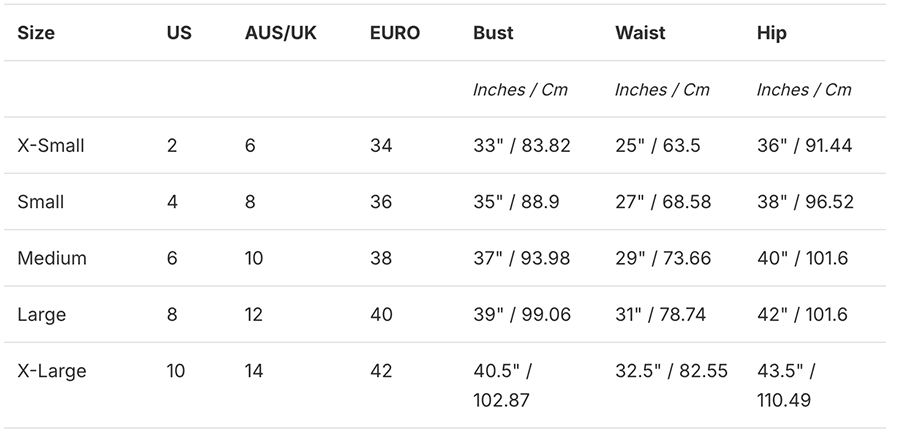Viewport: 900px width, 436px height.
Task: Select the Small waist value 27" / 68.58
Action: 663,202
